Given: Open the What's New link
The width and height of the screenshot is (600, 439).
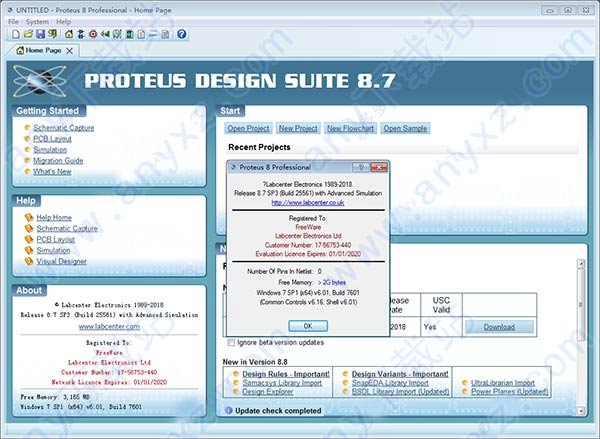Looking at the screenshot, I should tap(52, 171).
